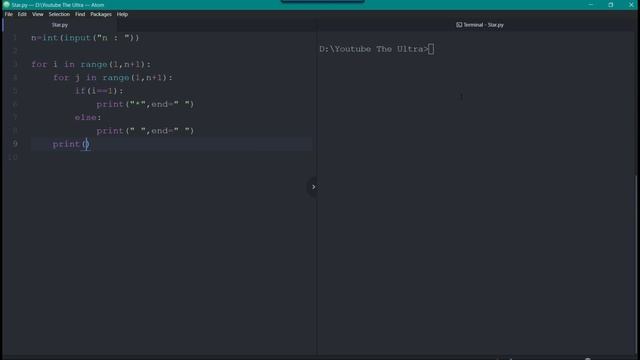Click the 'print(" ",end=" ")' code line
The image size is (640, 360).
coord(145,131)
